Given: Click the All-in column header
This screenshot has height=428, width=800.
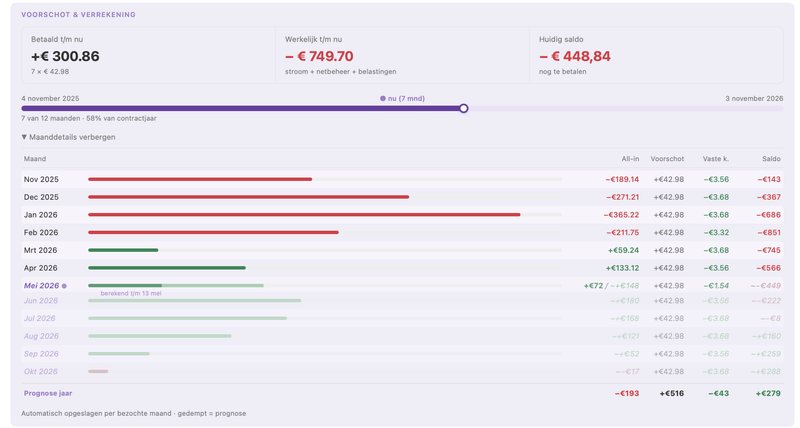Looking at the screenshot, I should [630, 159].
